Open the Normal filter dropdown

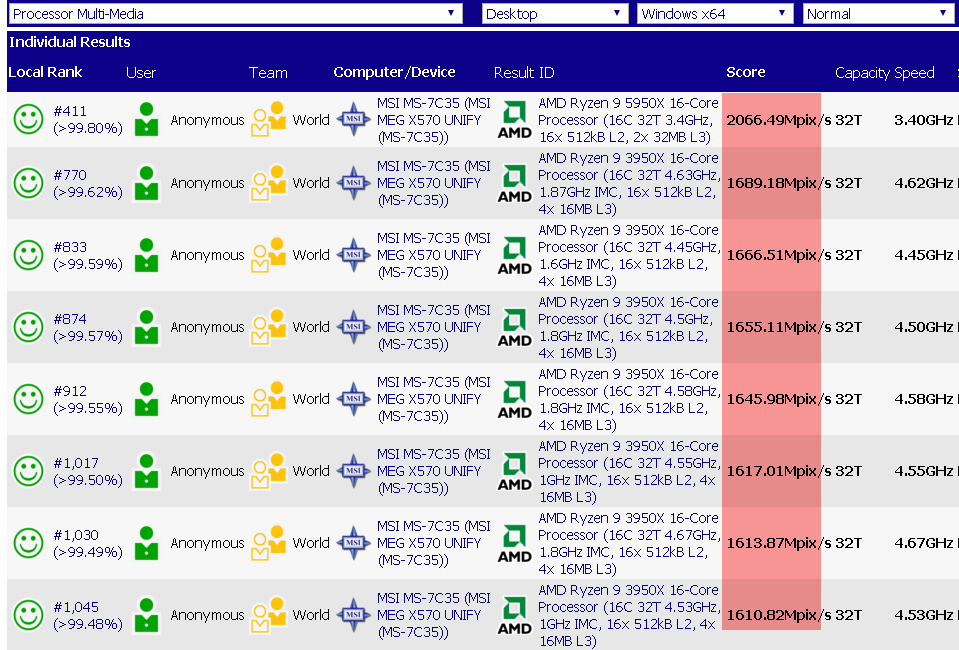pos(878,13)
